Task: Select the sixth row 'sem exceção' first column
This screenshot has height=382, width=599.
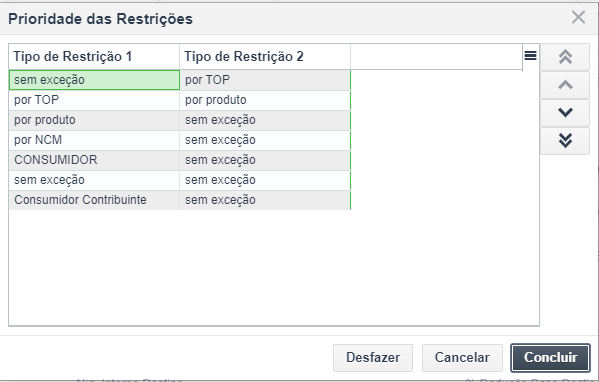Action: tap(94, 180)
